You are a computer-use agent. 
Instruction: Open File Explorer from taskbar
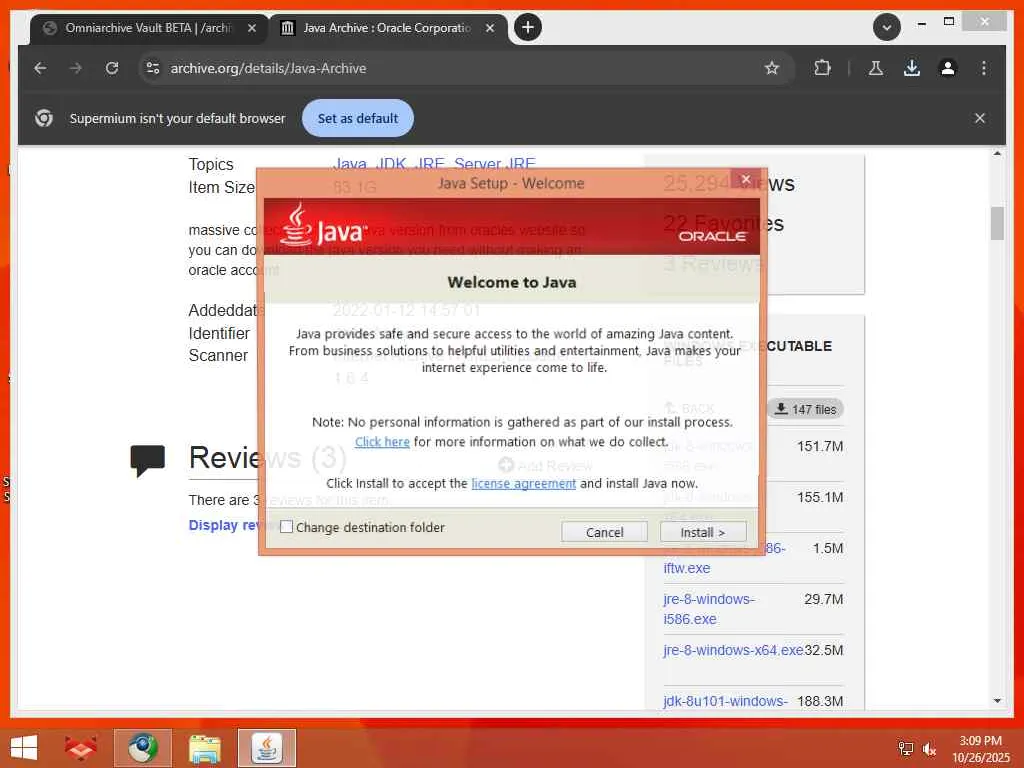[204, 748]
